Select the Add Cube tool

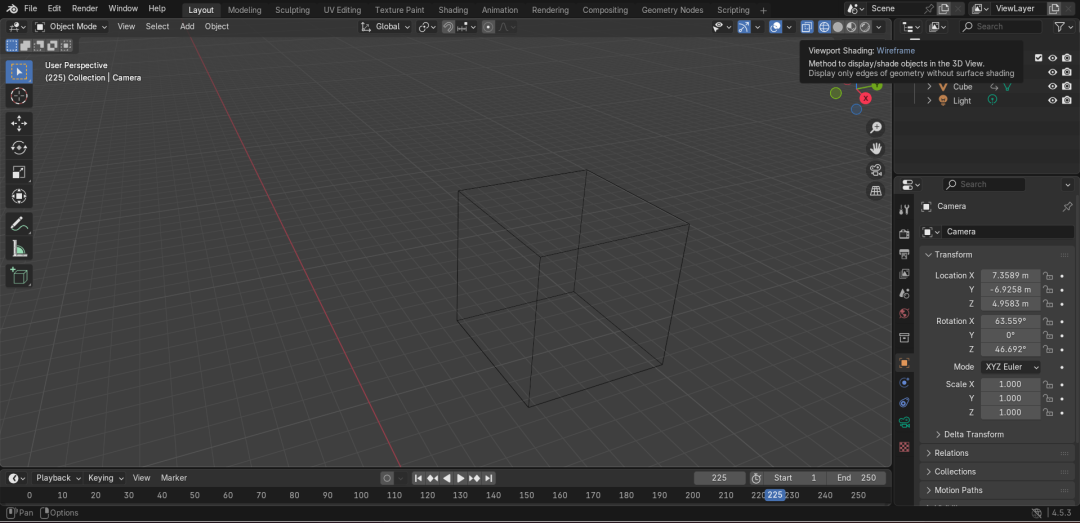click(x=19, y=276)
